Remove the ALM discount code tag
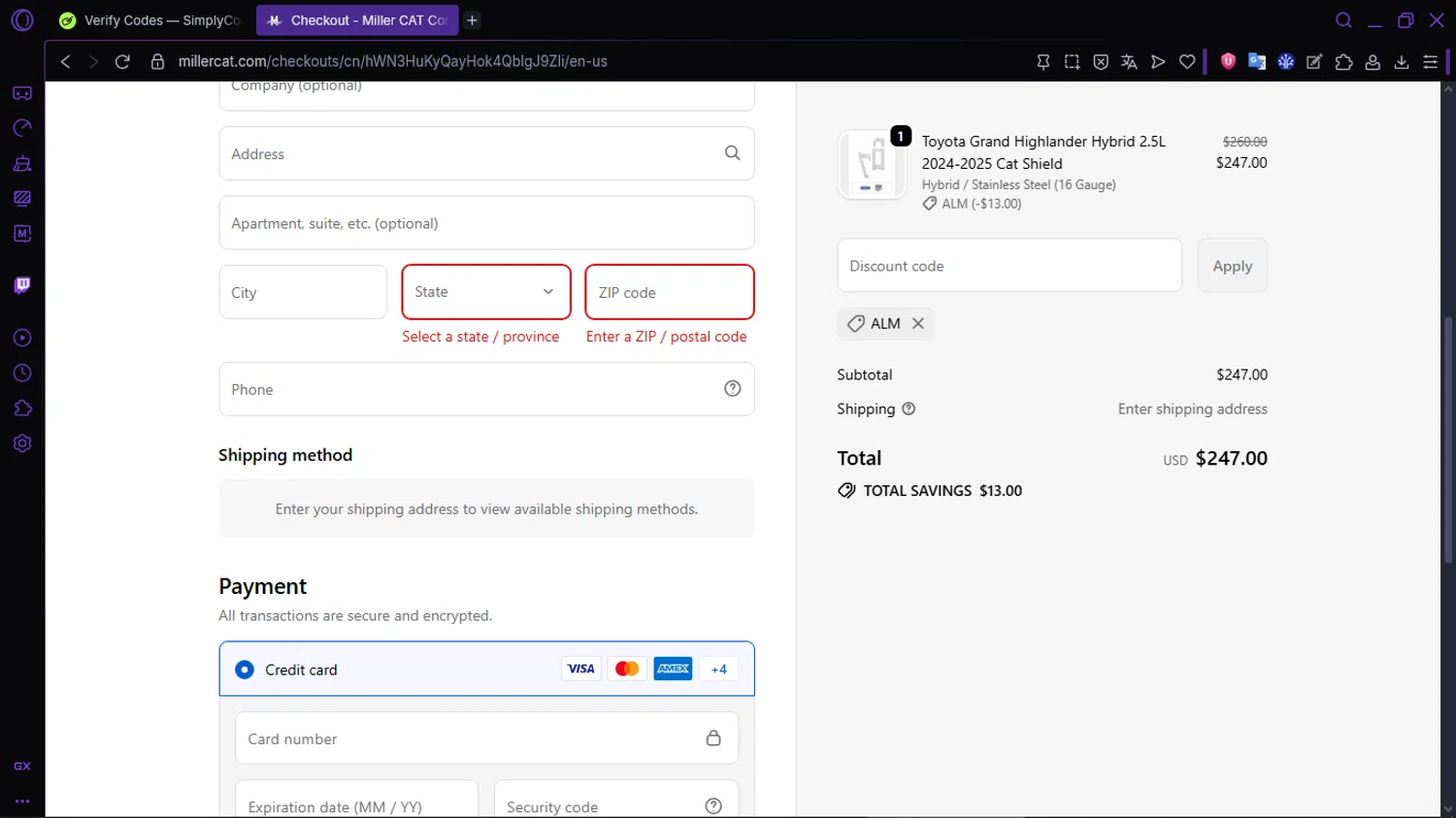This screenshot has height=818, width=1456. point(918,323)
